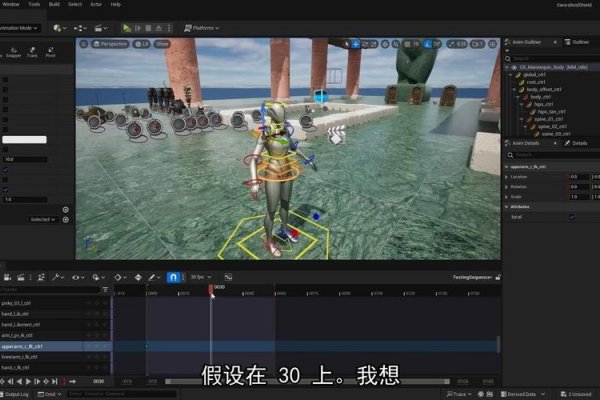Viewport: 600px width, 400px height.
Task: Click the add transform key diamond-arrows icon
Action: [138, 278]
